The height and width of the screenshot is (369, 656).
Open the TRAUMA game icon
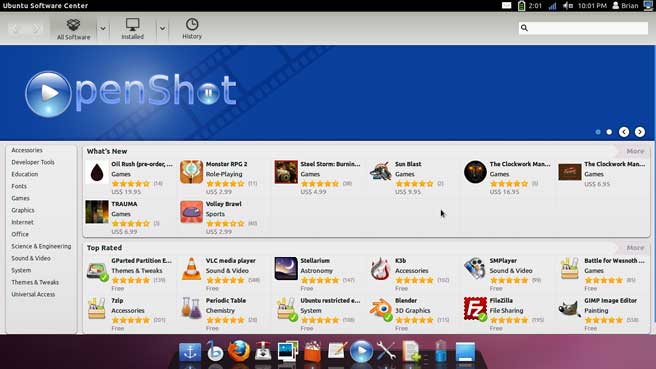pos(97,212)
